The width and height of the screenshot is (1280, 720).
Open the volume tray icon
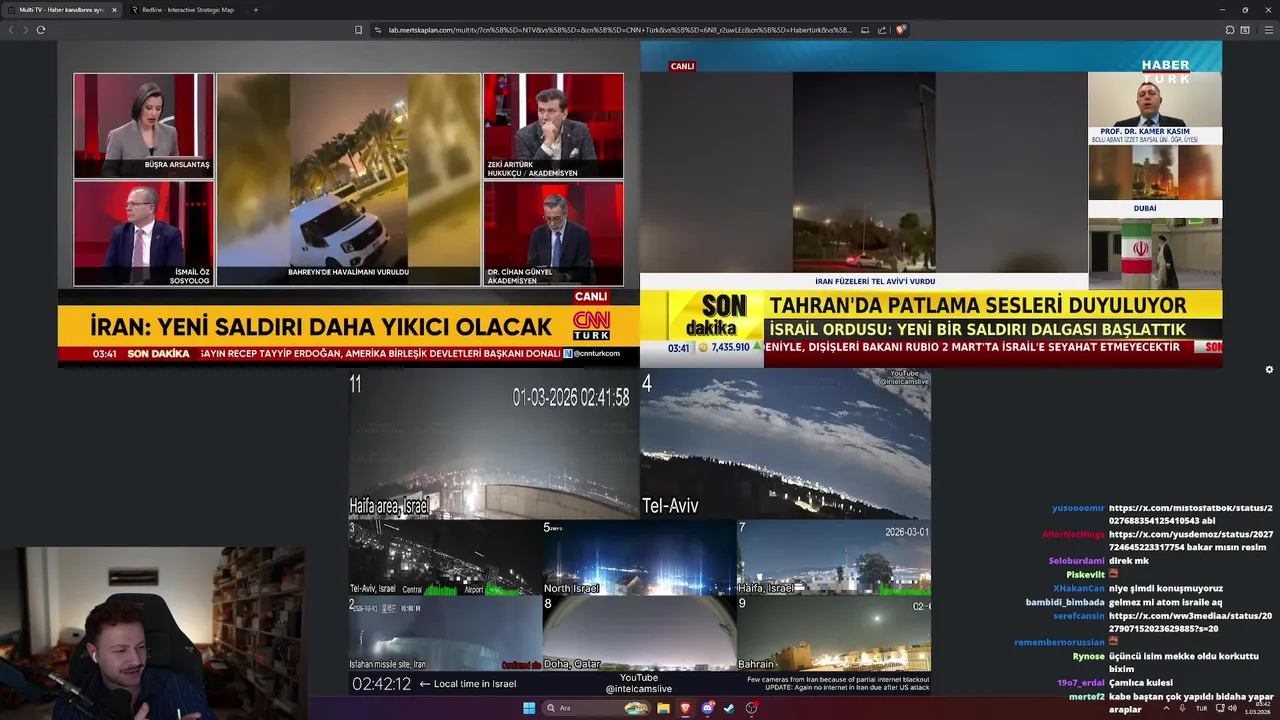[x=1231, y=708]
